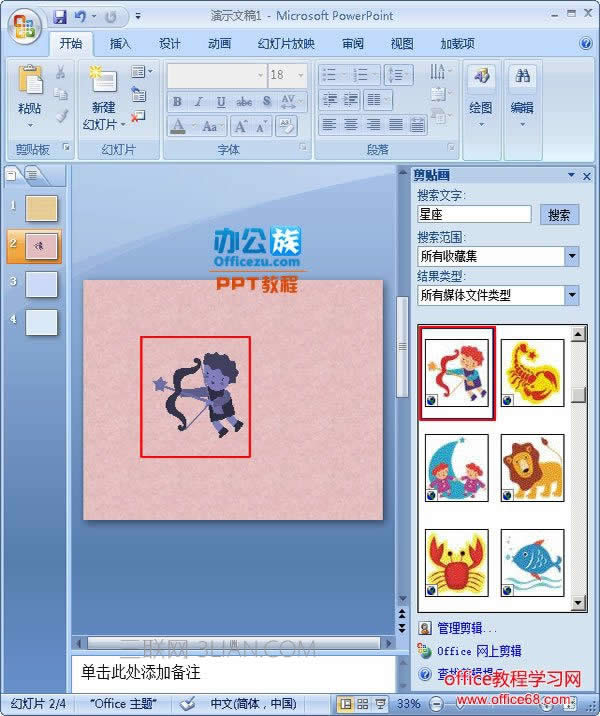Align text to the left
The image size is (600, 716).
point(328,125)
